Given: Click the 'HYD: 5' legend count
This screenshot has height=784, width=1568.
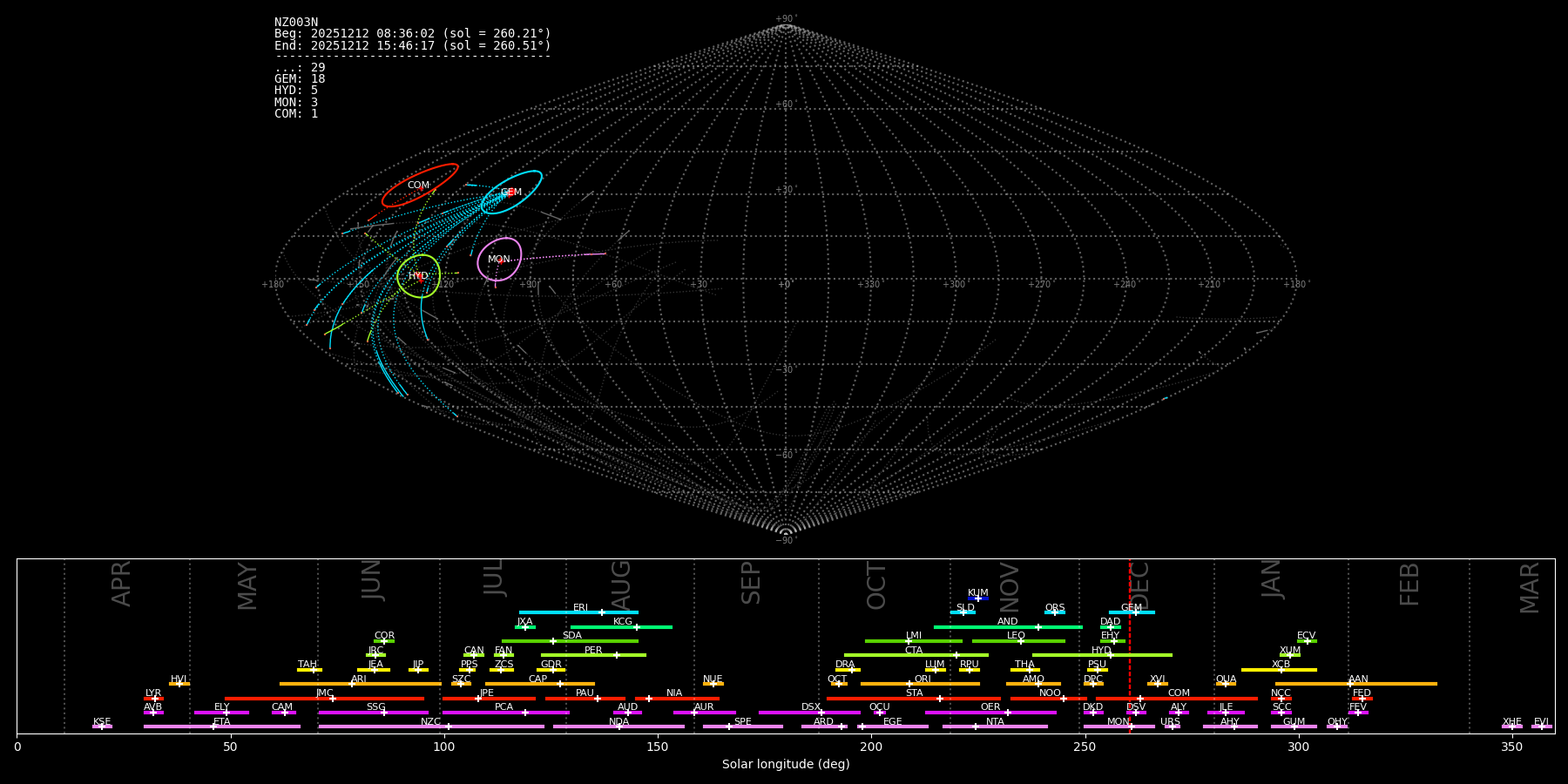Looking at the screenshot, I should click(296, 91).
